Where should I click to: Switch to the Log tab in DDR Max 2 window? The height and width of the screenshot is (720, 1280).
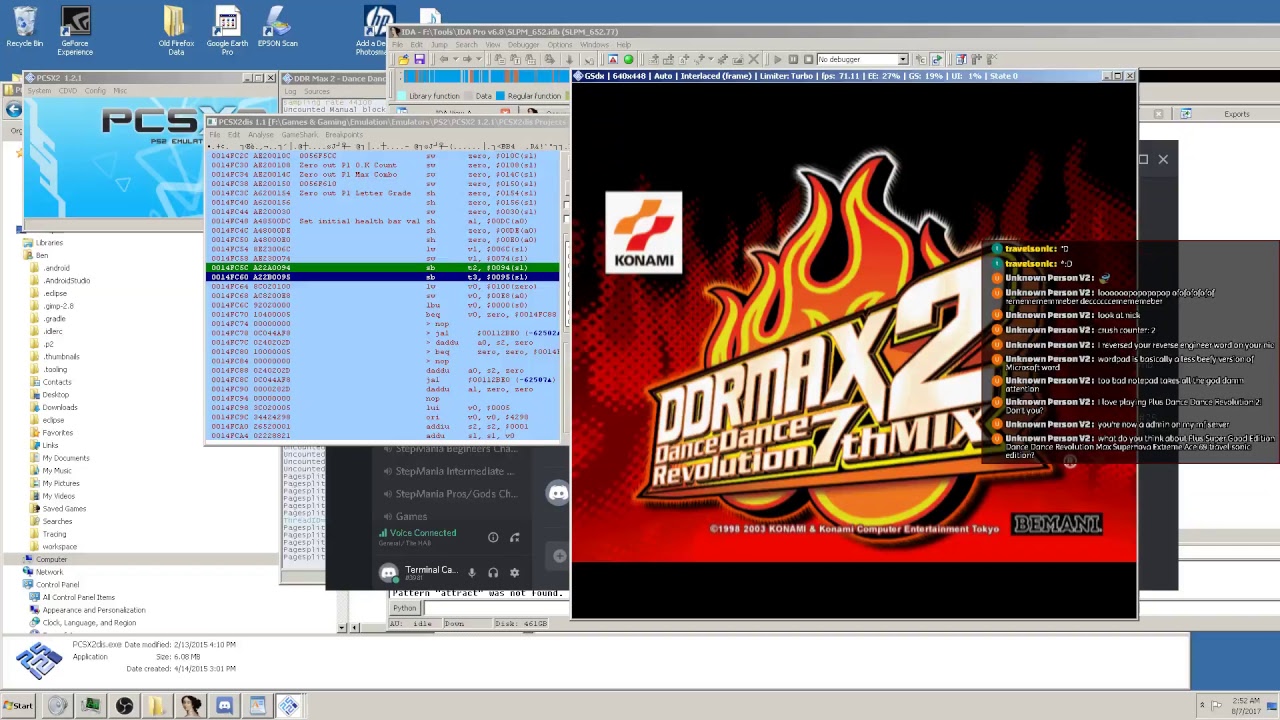click(290, 92)
